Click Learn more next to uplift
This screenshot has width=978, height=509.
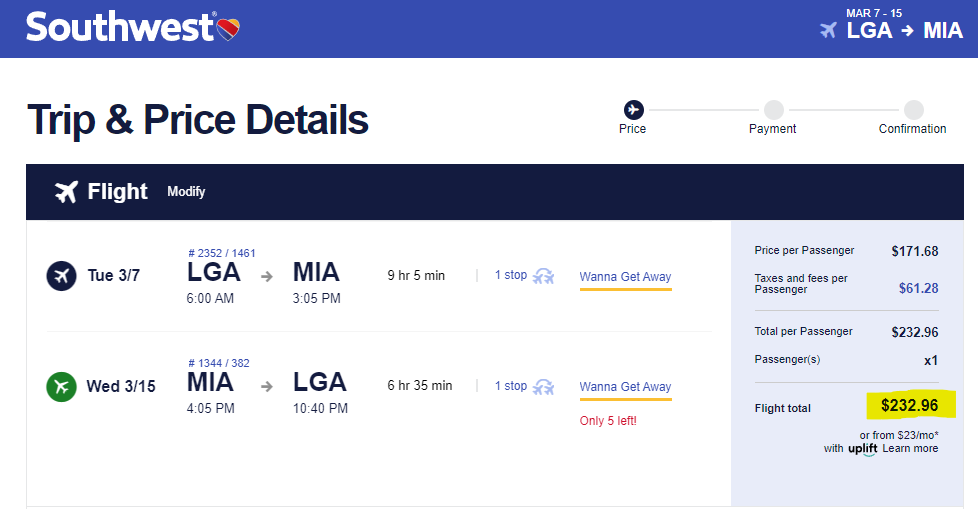point(910,448)
